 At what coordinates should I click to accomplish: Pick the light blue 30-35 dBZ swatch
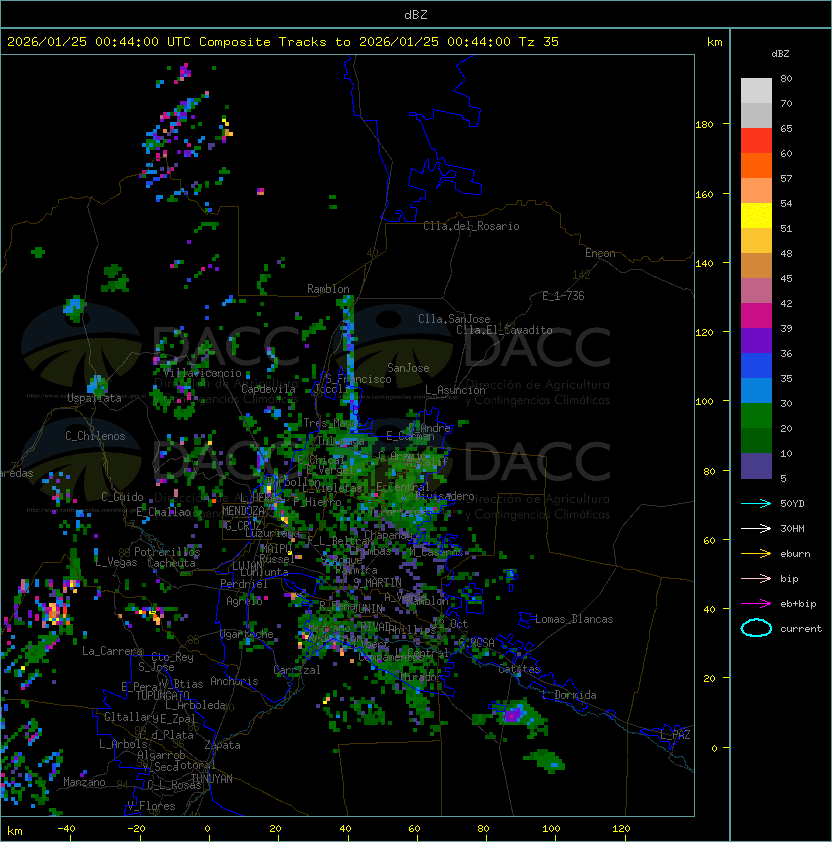[756, 390]
